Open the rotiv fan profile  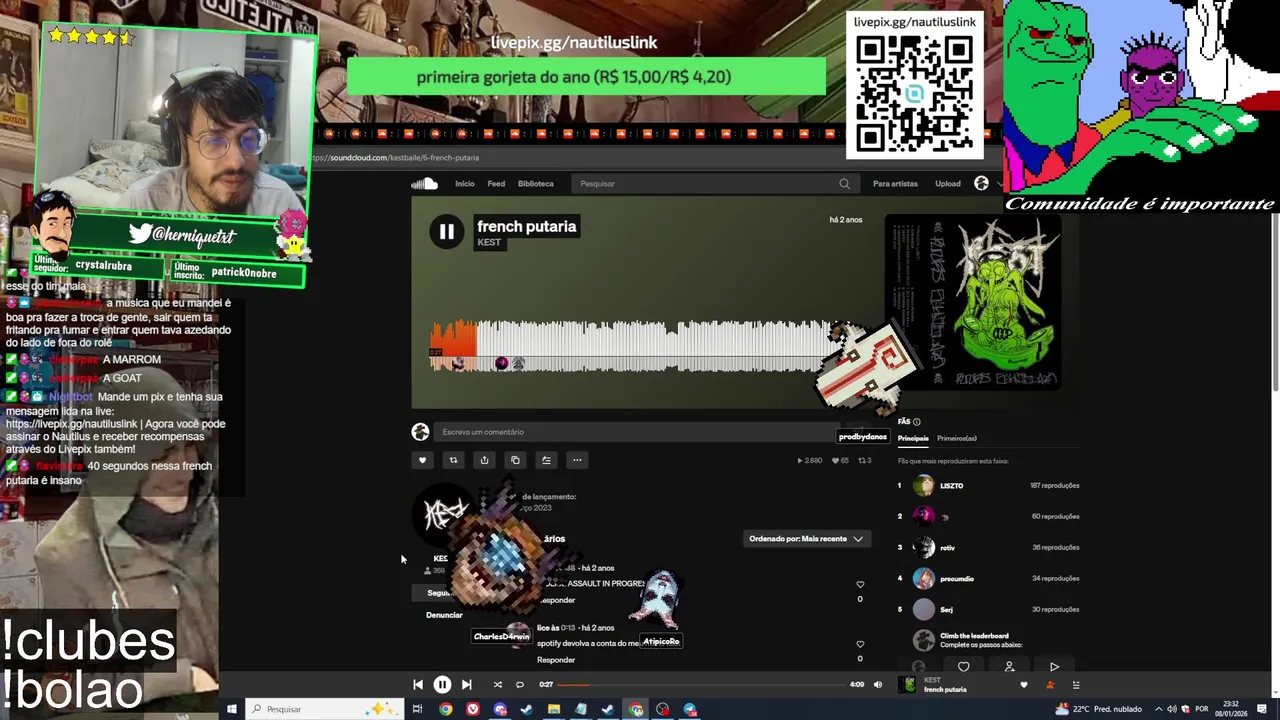(947, 548)
